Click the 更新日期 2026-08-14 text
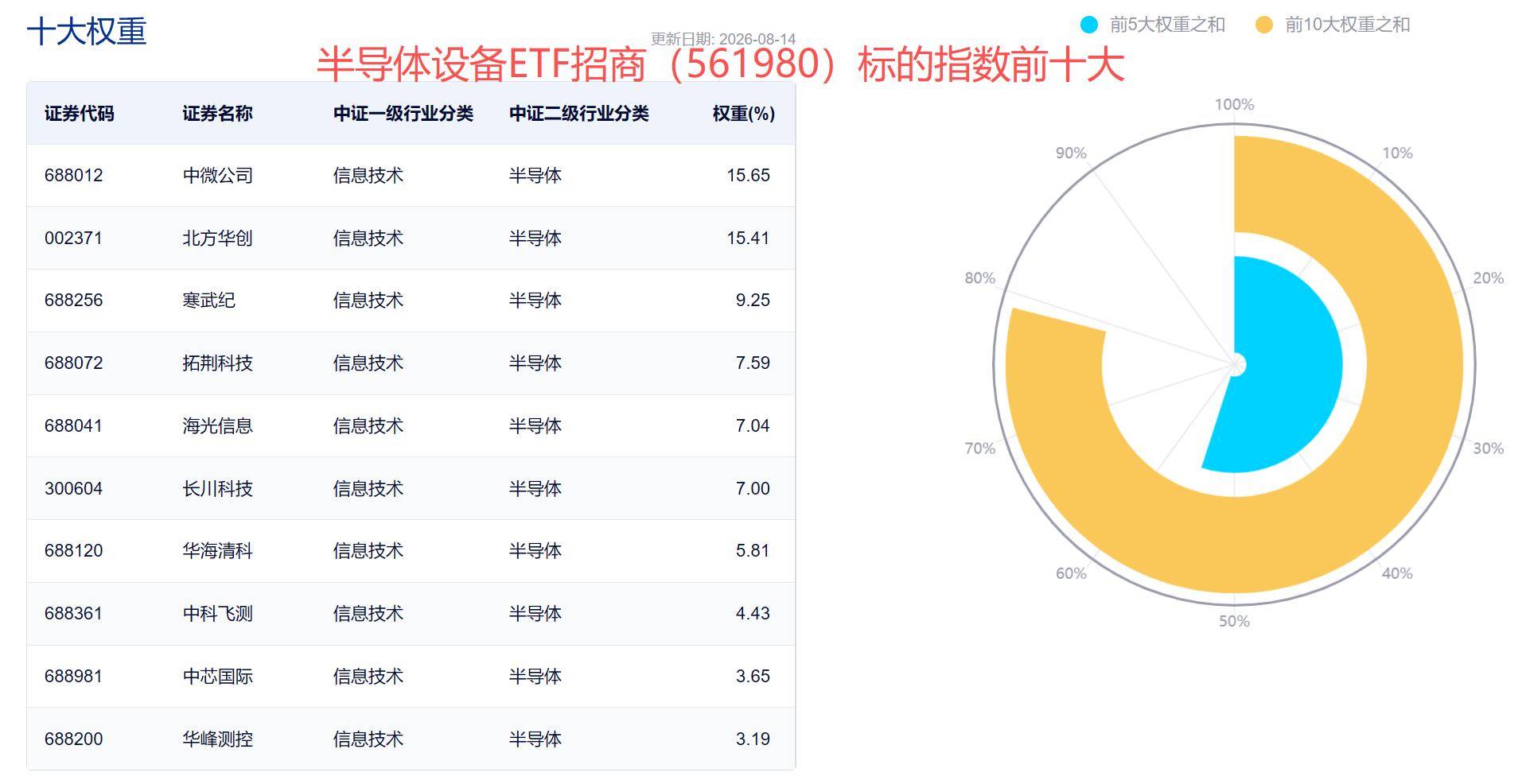This screenshot has width=1526, height=784. pyautogui.click(x=723, y=39)
